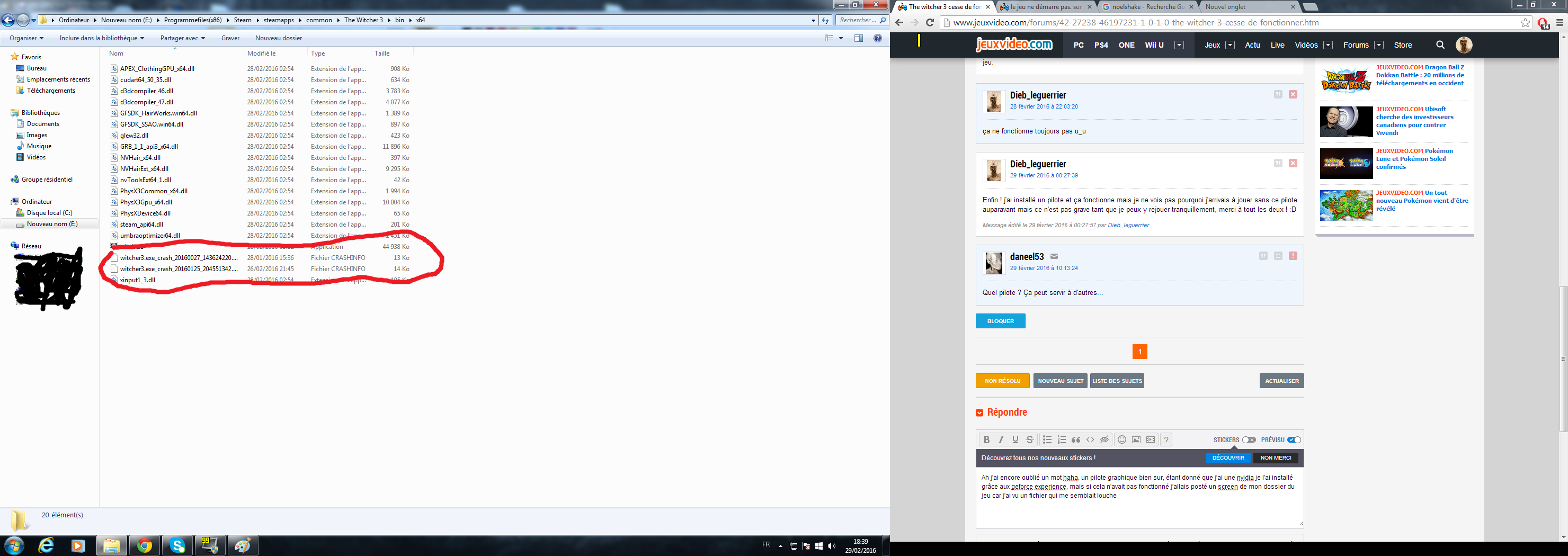Delete Dieb_leguerrier's 22:03:20 message with red X
The height and width of the screenshot is (556, 1568).
(1293, 94)
